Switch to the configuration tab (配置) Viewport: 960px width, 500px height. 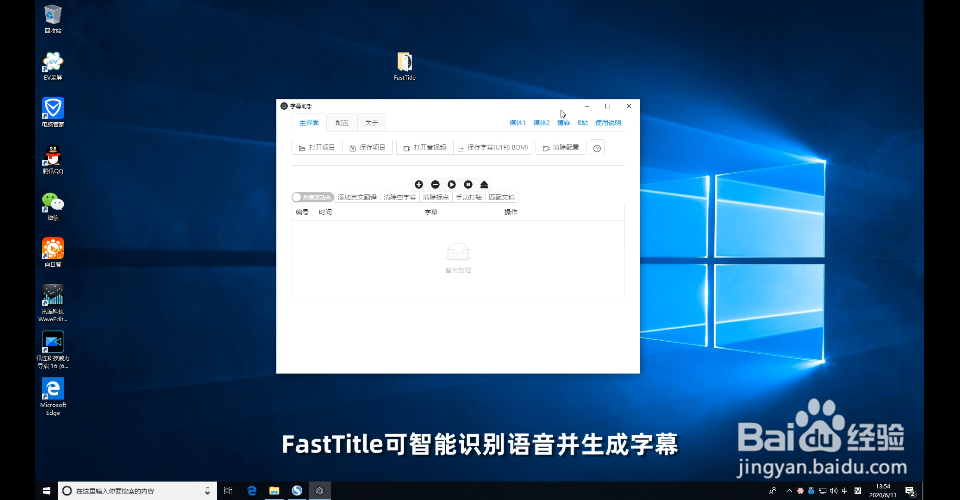[x=342, y=122]
